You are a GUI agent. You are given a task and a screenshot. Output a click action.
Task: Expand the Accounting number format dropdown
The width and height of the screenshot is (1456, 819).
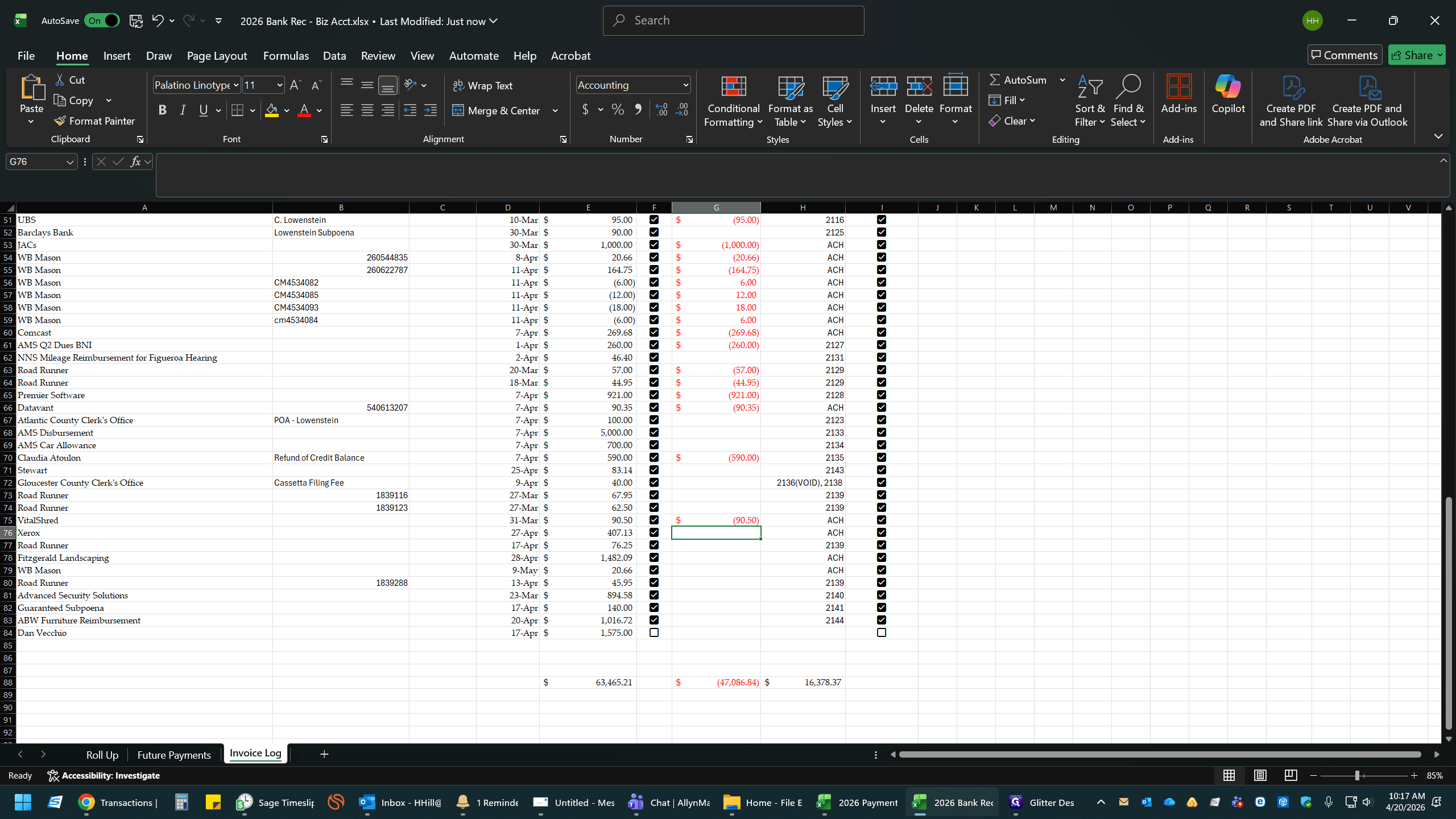pyautogui.click(x=685, y=85)
